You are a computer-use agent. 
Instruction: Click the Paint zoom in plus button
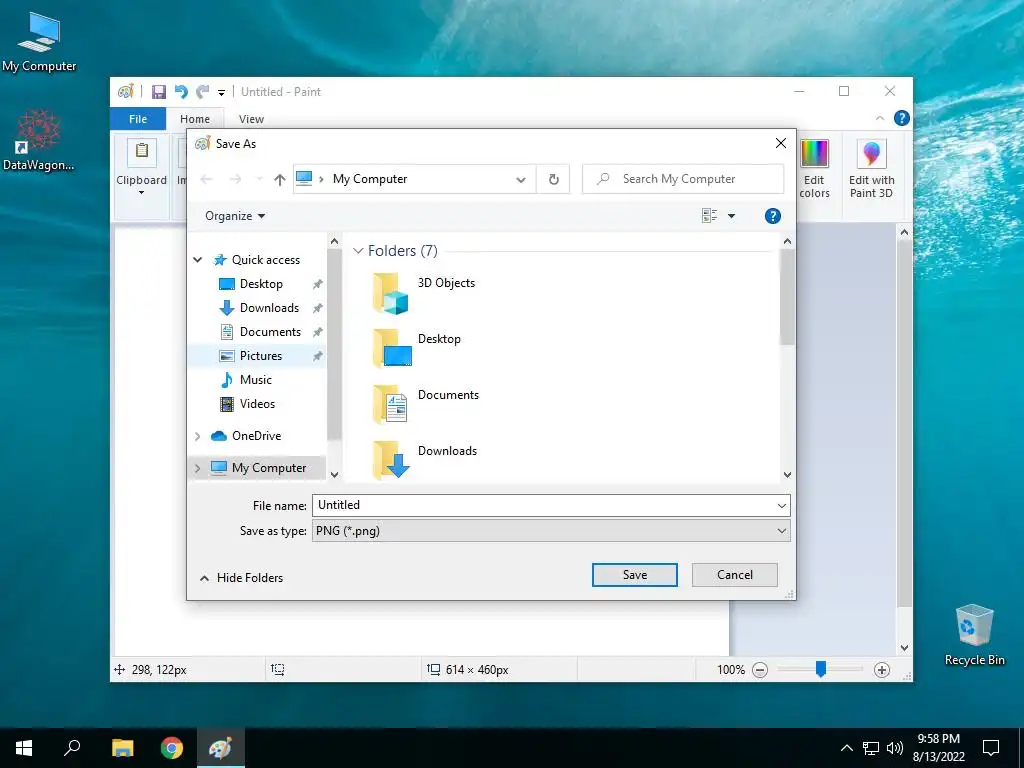click(882, 670)
